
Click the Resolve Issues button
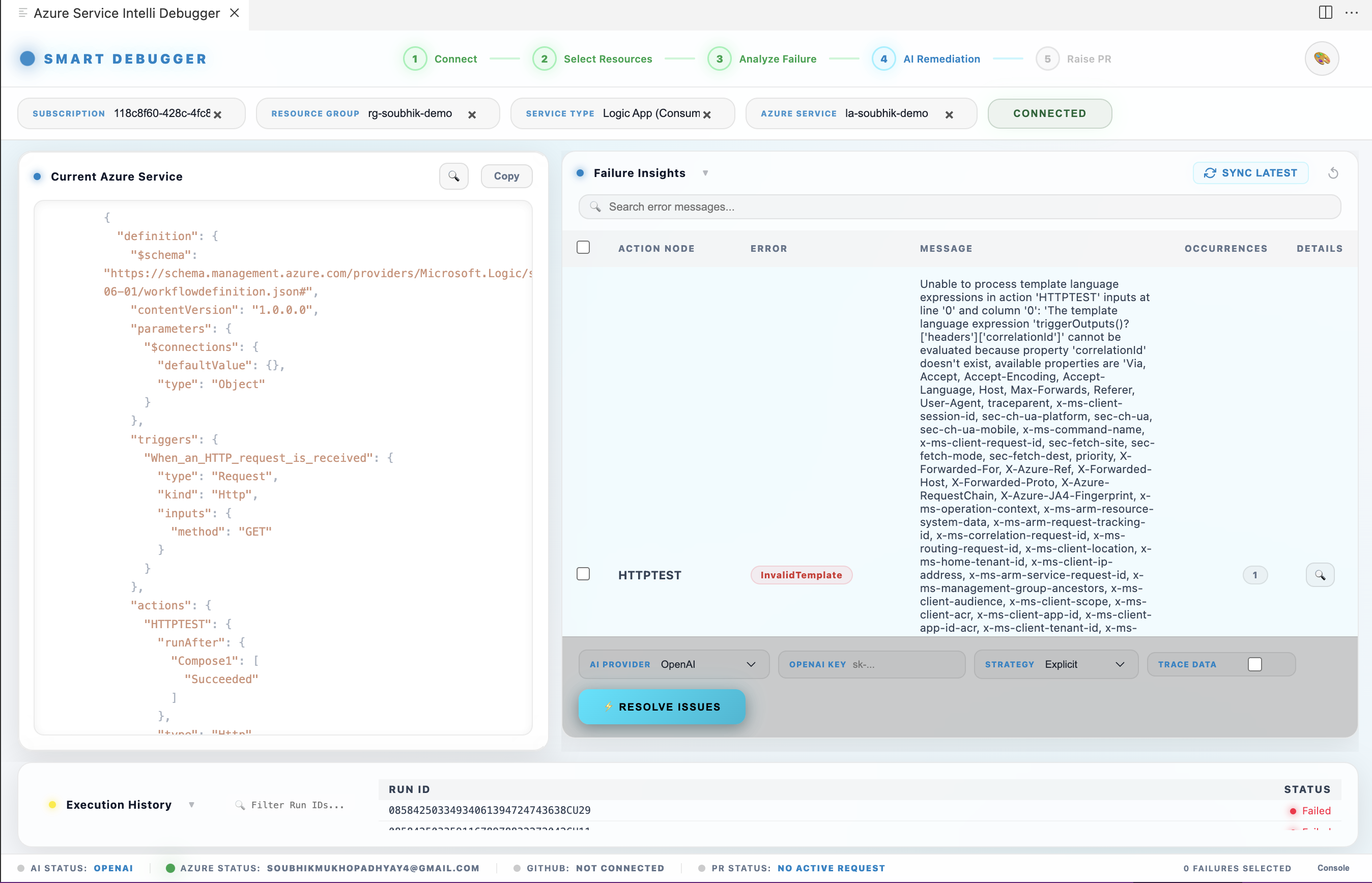click(662, 707)
